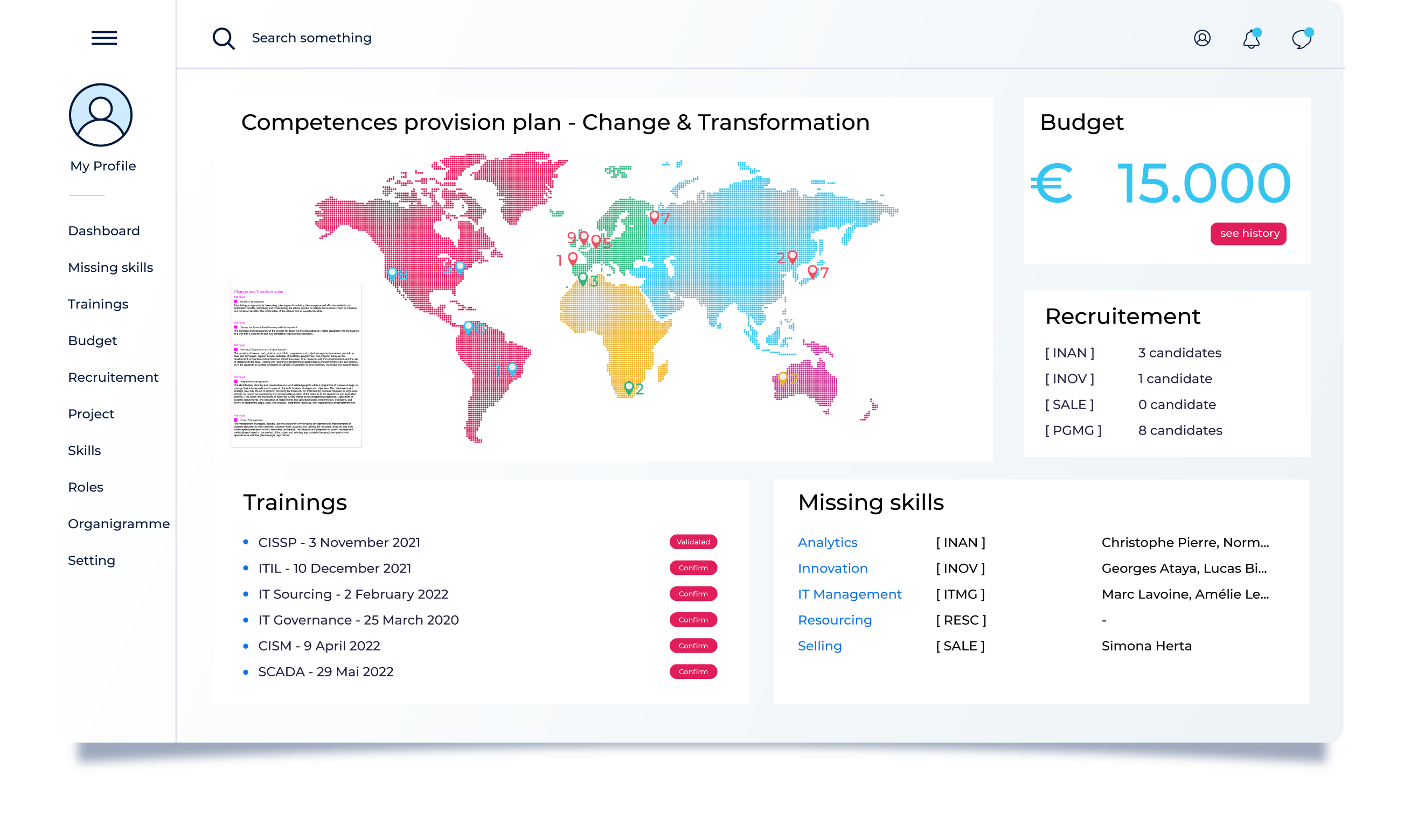1404x840 pixels.
Task: Open Organigramme from the sidebar
Action: click(x=119, y=523)
